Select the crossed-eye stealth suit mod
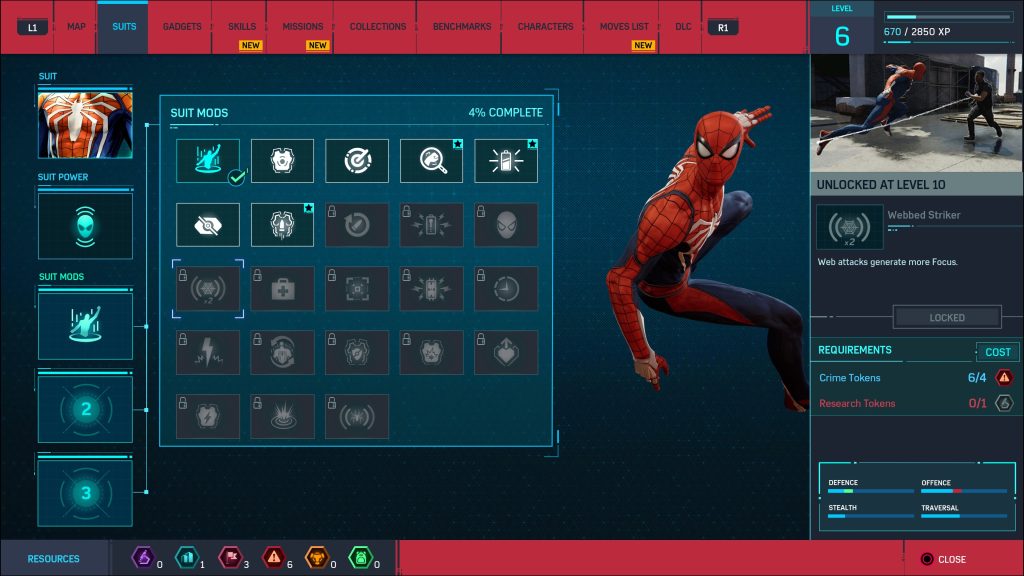This screenshot has width=1024, height=576. click(207, 224)
